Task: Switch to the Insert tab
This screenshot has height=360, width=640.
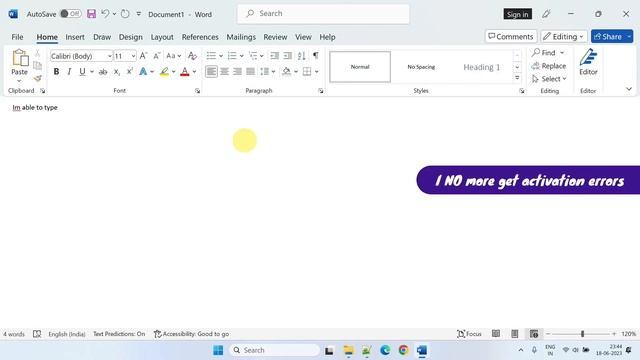Action: click(x=75, y=37)
